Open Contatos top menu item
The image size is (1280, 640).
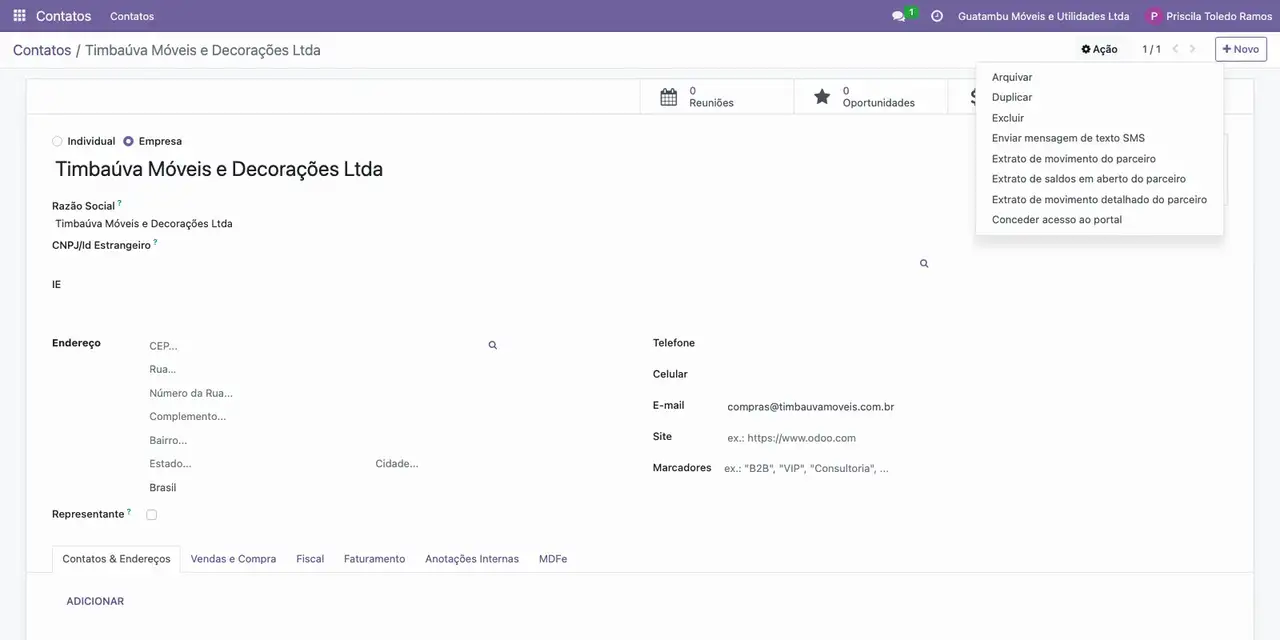132,16
